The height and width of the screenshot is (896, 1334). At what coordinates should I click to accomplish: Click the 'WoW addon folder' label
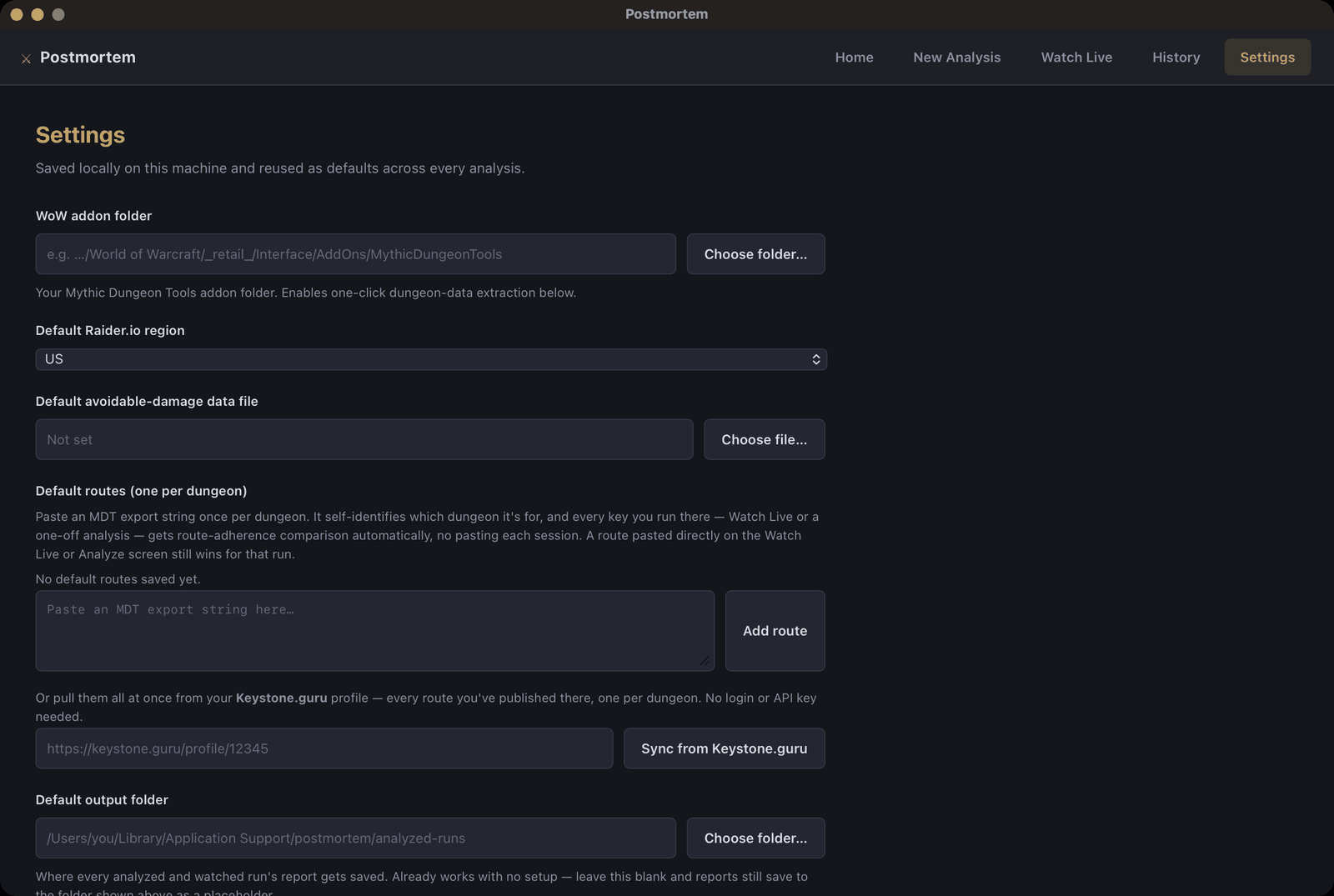(93, 216)
